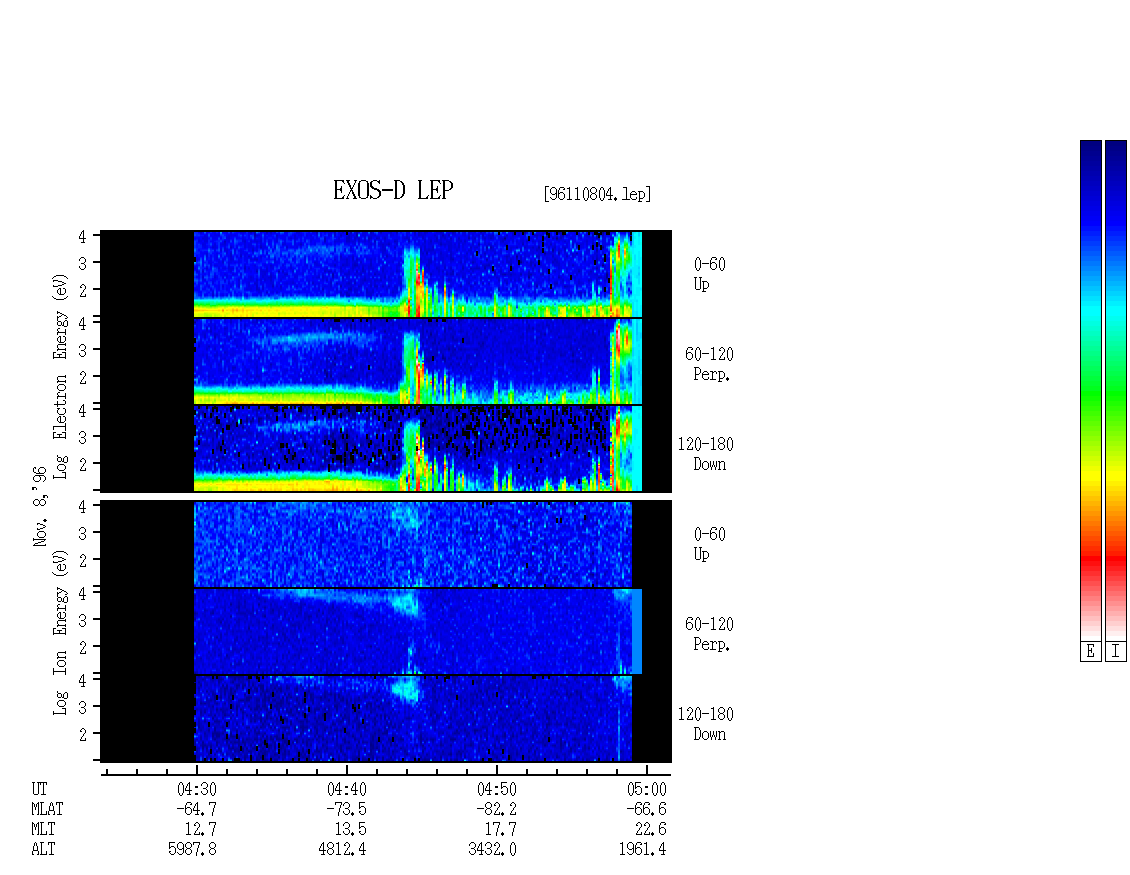Viewport: 1130px width, 875px height.
Task: Select the 60-120 Perp. label beside the ion panel
Action: [709, 634]
